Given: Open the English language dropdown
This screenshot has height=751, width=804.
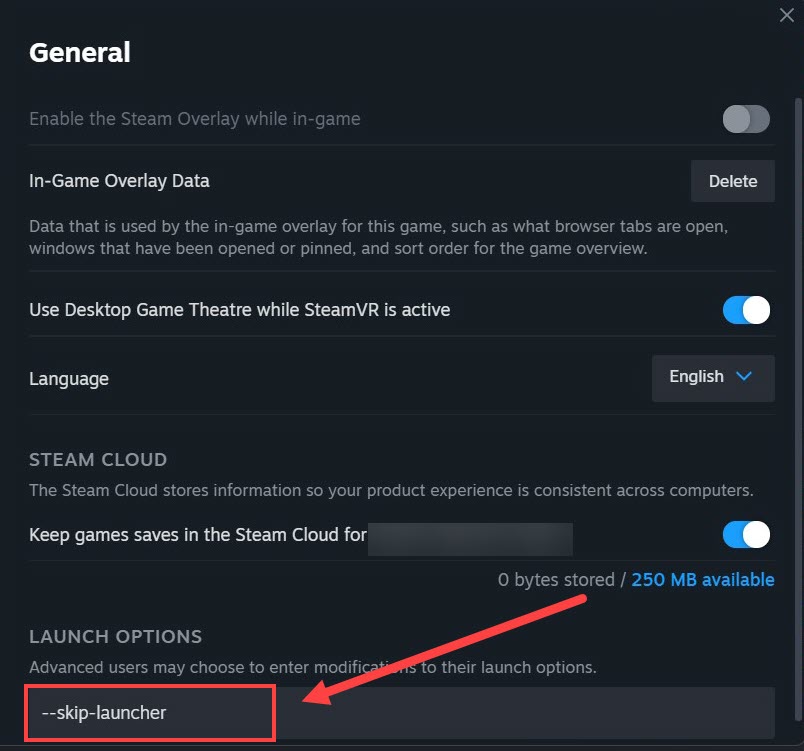Looking at the screenshot, I should click(x=713, y=377).
